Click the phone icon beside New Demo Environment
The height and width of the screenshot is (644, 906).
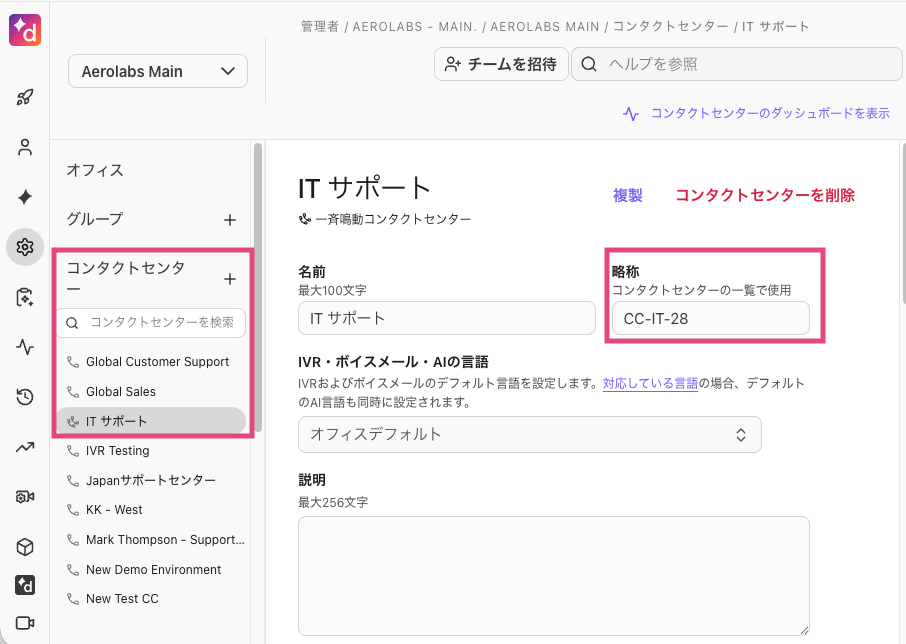pyautogui.click(x=73, y=569)
